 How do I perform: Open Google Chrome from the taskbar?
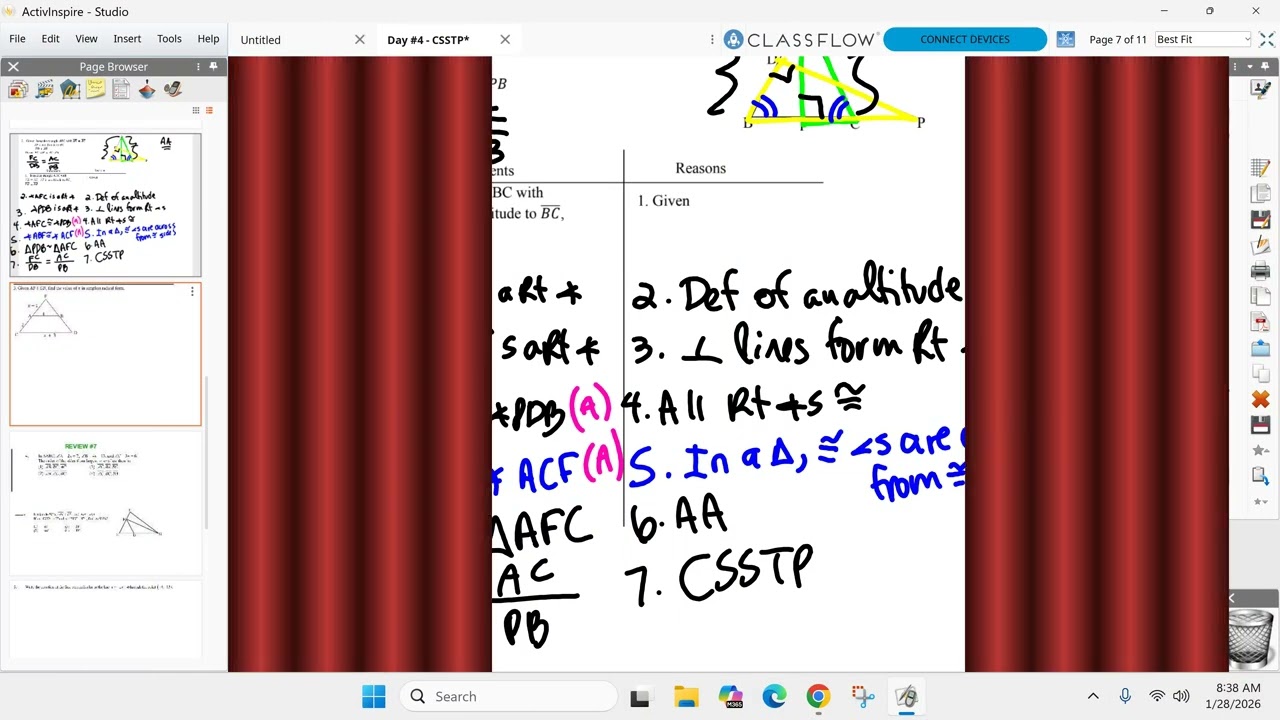818,697
